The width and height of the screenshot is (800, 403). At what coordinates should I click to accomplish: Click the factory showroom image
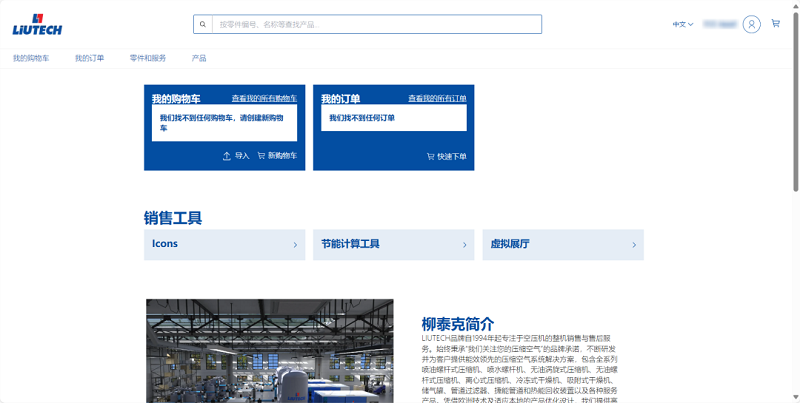pyautogui.click(x=270, y=351)
